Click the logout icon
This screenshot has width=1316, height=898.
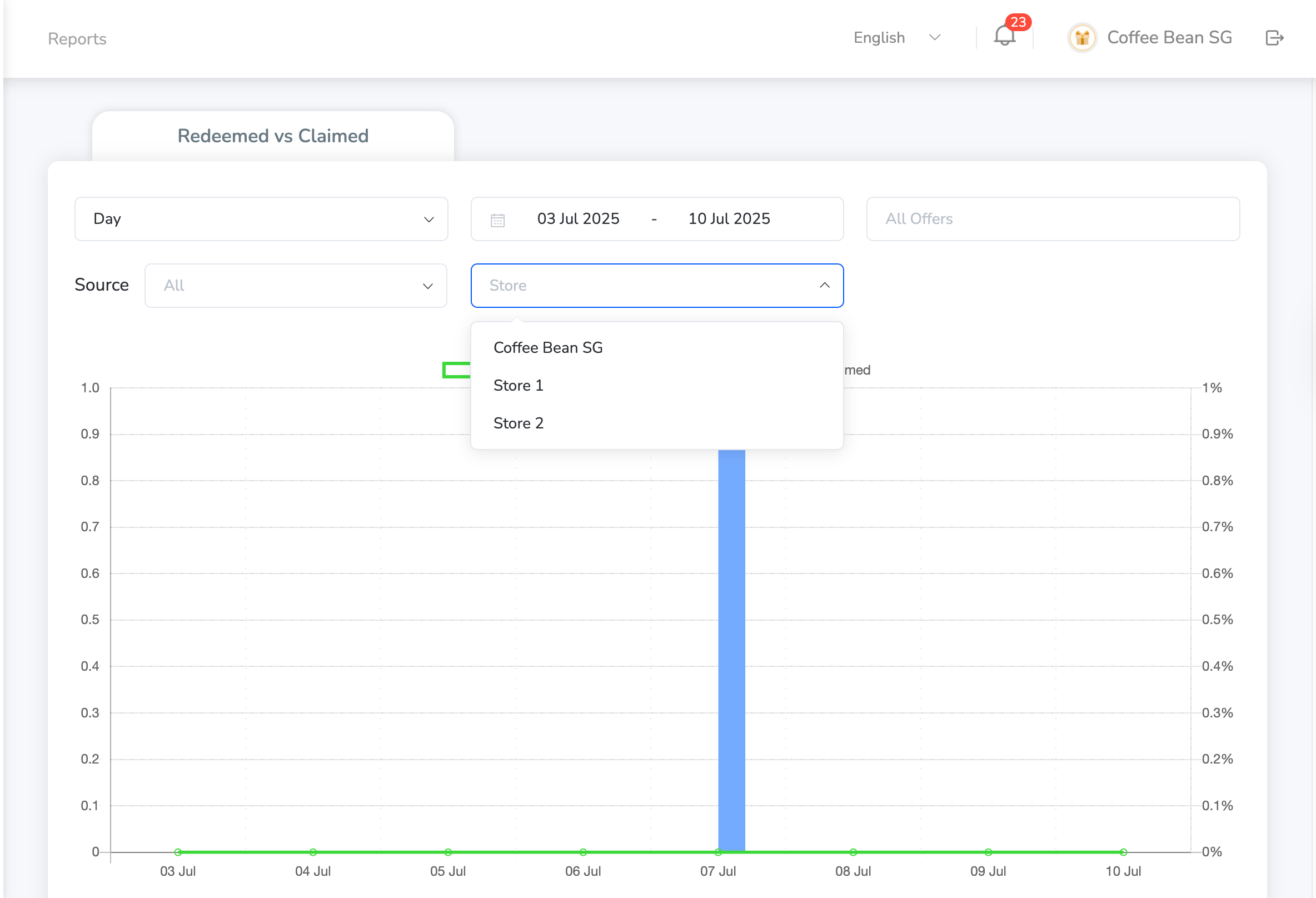1274,38
